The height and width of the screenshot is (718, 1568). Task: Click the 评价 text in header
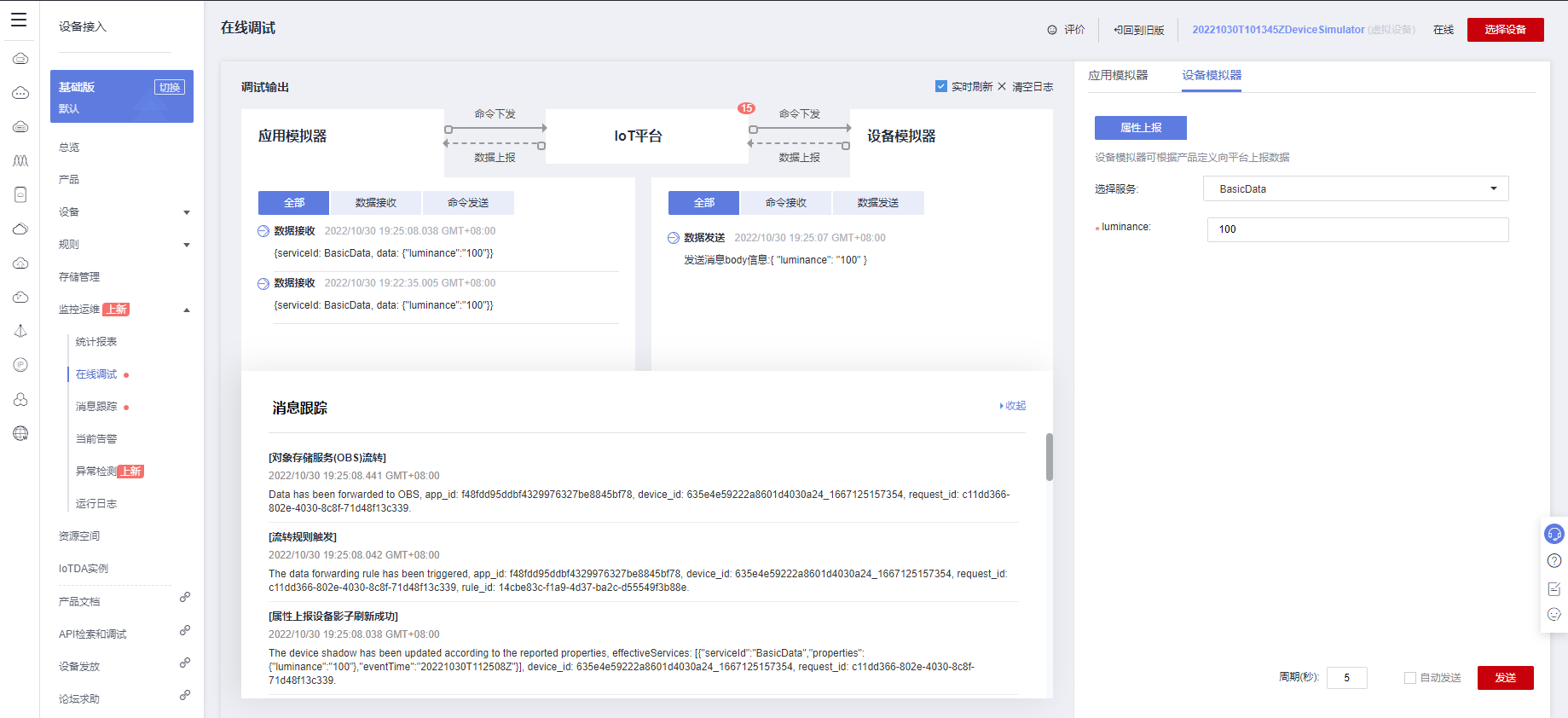pos(1074,30)
